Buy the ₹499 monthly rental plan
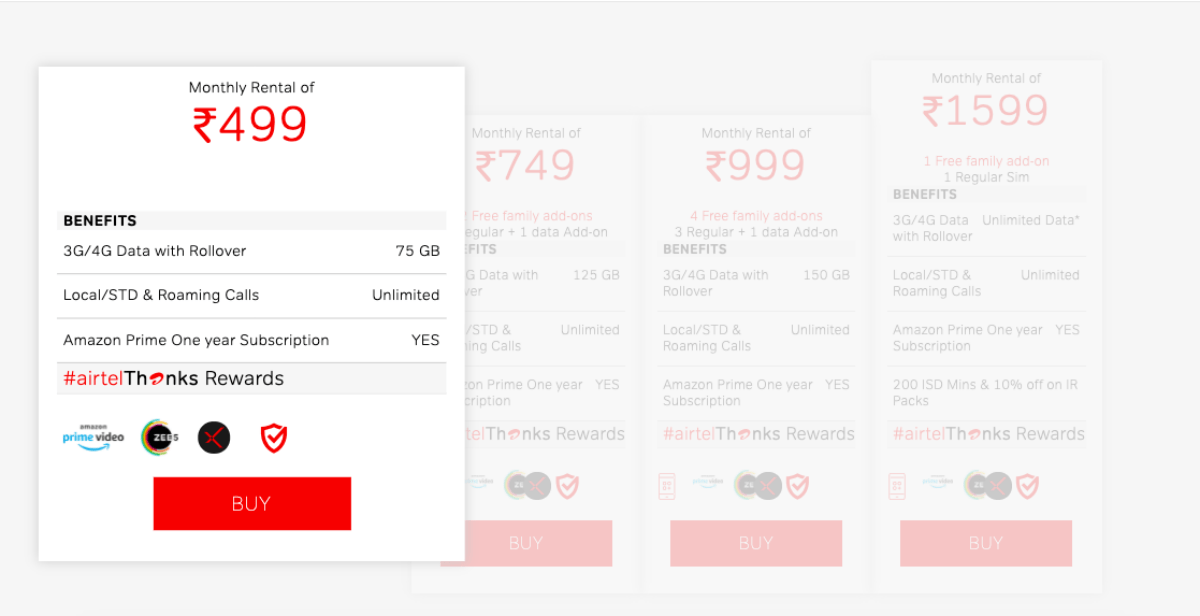Screen dimensions: 1200x616 [252, 503]
